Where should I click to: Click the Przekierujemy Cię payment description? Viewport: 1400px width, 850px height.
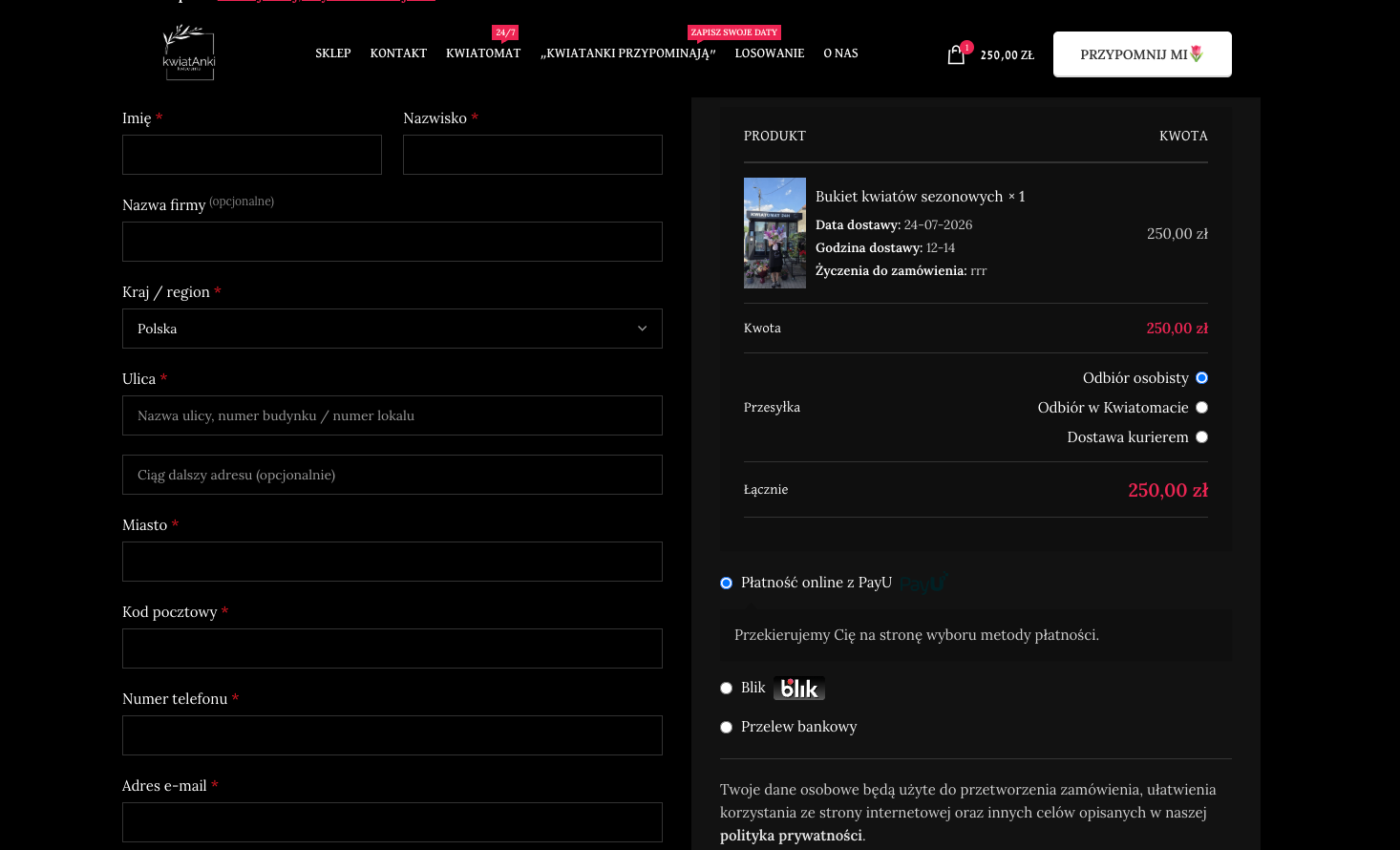[917, 635]
